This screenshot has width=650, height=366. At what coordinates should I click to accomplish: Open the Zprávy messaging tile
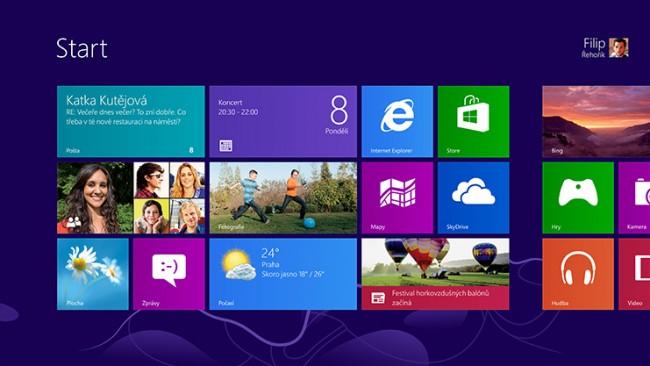169,274
